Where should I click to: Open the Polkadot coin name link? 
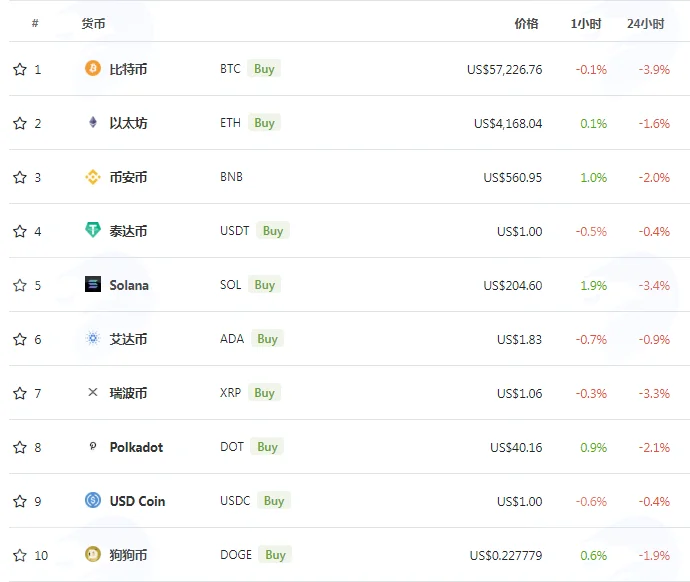(x=136, y=447)
